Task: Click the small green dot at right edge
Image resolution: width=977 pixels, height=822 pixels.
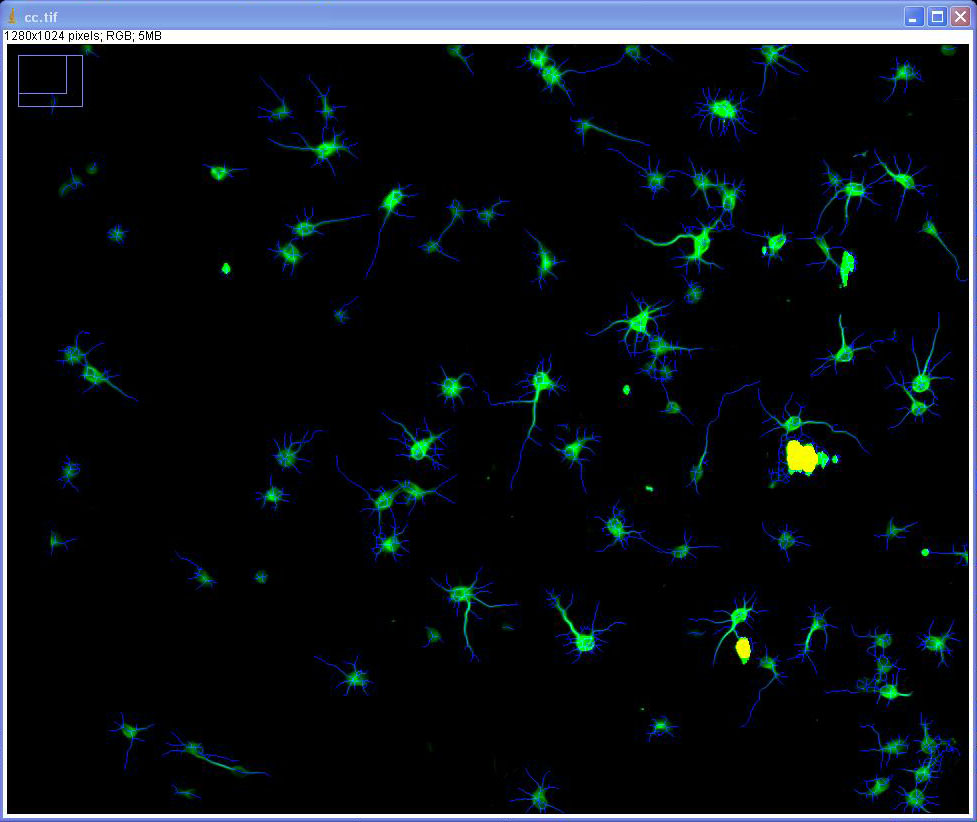Action: (925, 552)
